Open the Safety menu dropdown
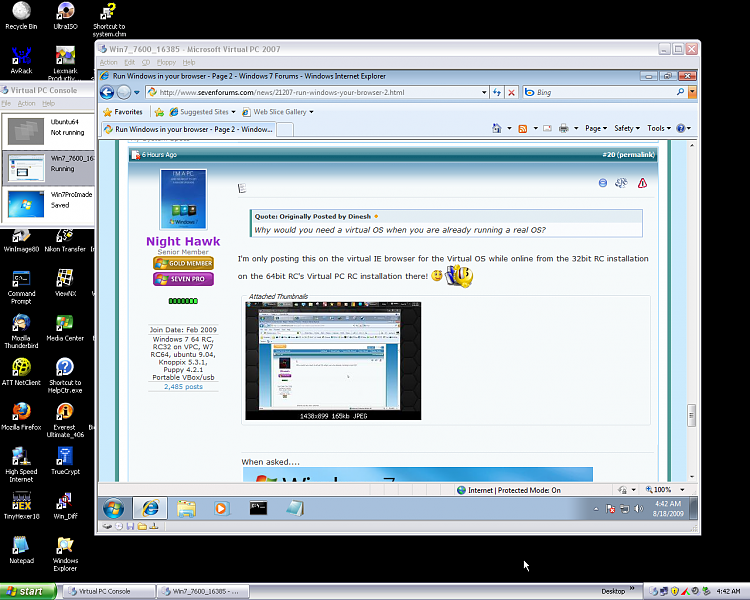 pyautogui.click(x=627, y=128)
